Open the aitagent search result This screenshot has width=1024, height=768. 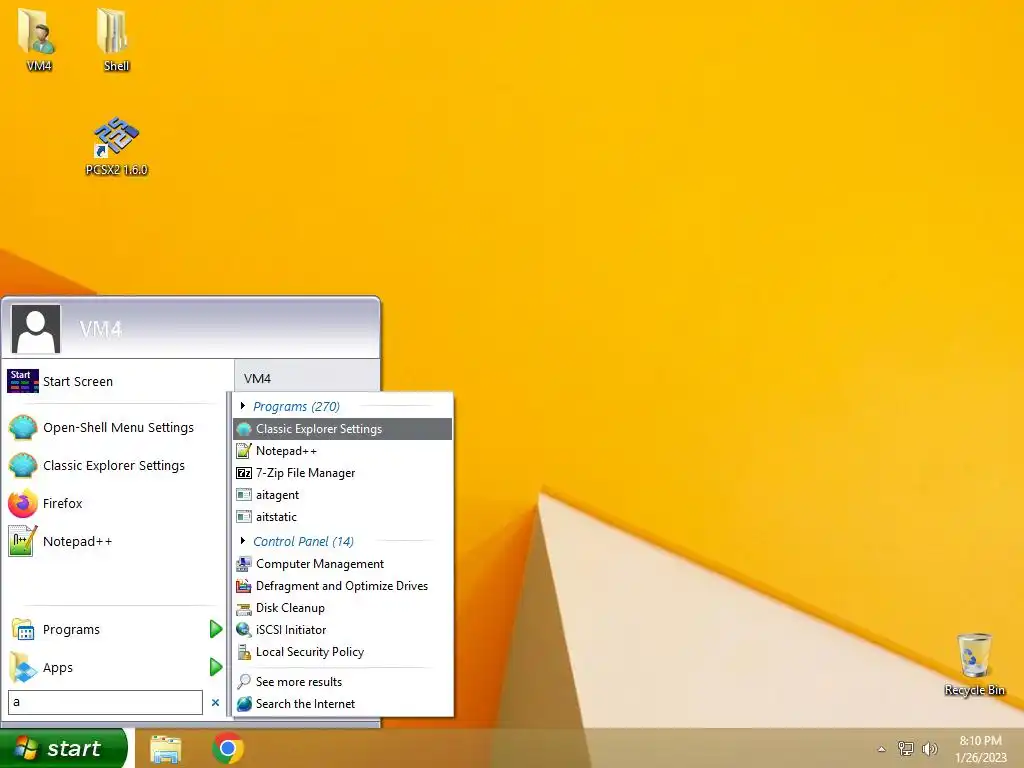click(343, 495)
